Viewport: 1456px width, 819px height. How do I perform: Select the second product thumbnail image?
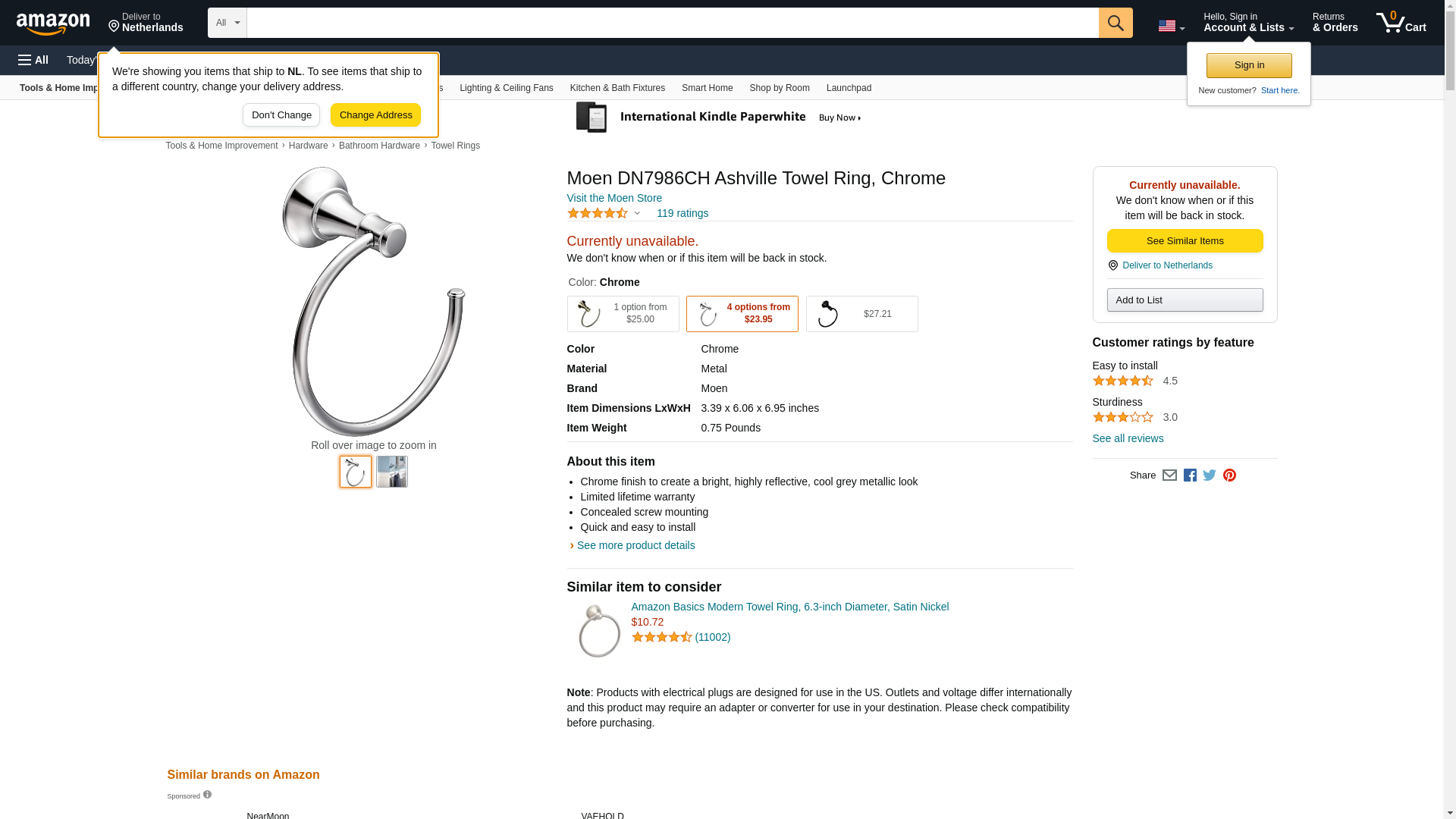(x=392, y=472)
